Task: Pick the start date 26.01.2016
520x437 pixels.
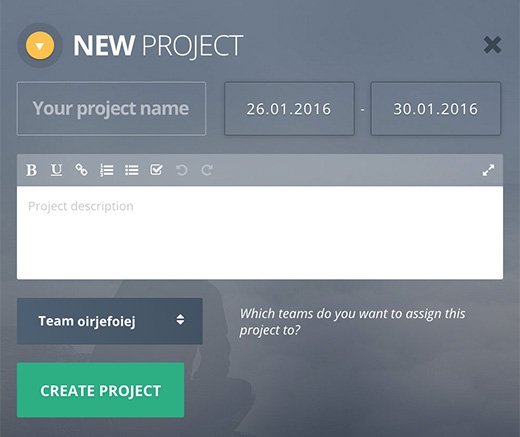Action: point(289,109)
